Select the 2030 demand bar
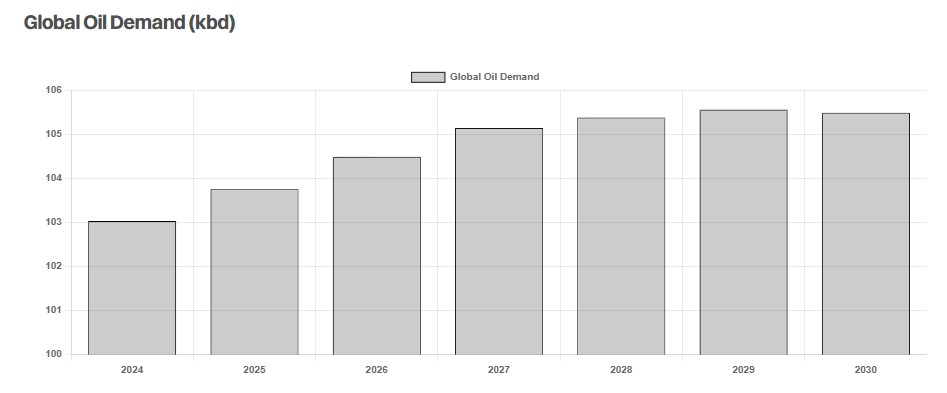The height and width of the screenshot is (393, 947). click(865, 234)
